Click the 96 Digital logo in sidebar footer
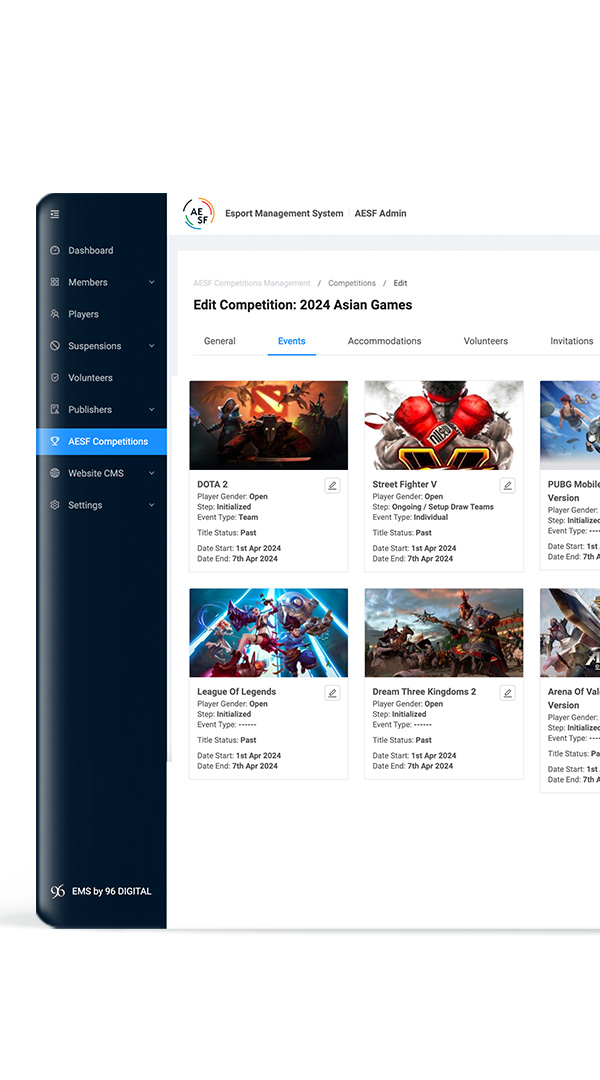 [58, 891]
